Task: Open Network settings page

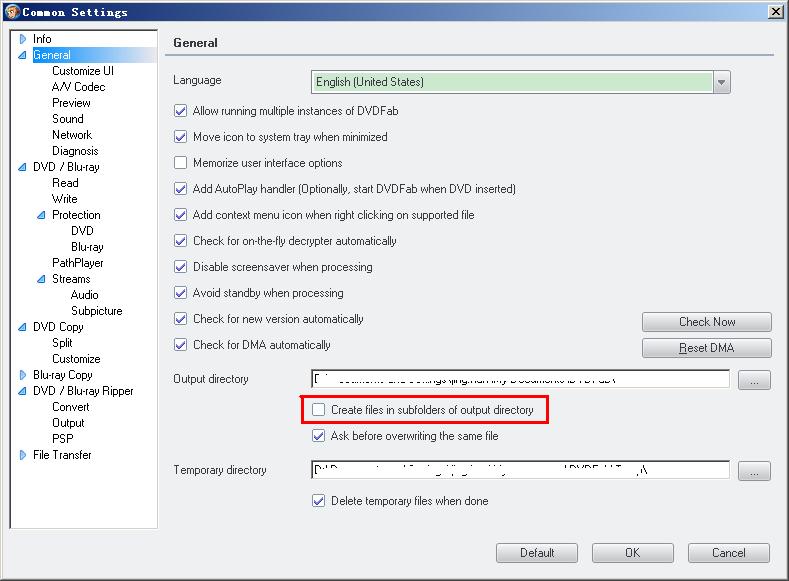Action: (x=72, y=135)
